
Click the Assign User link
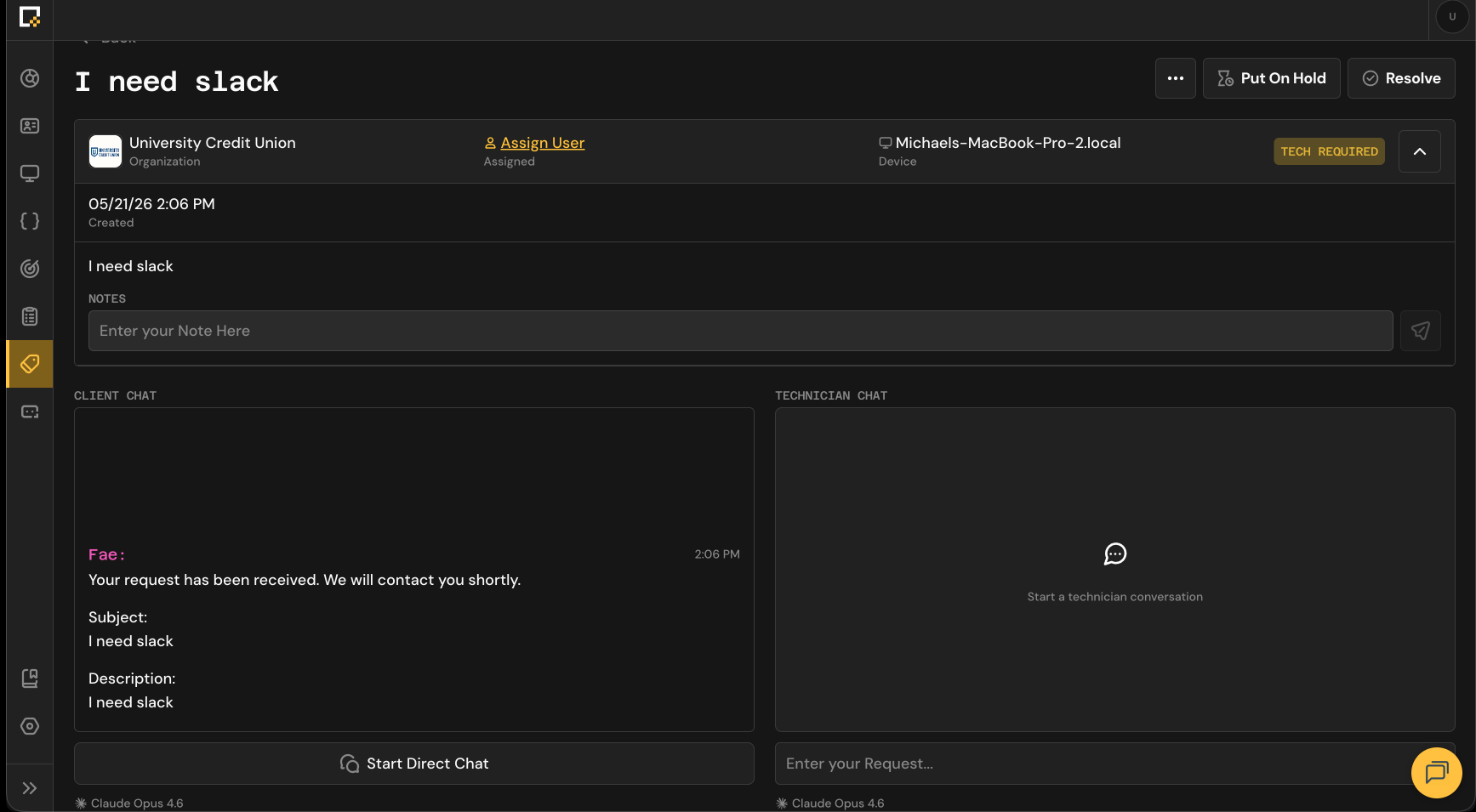[x=542, y=143]
